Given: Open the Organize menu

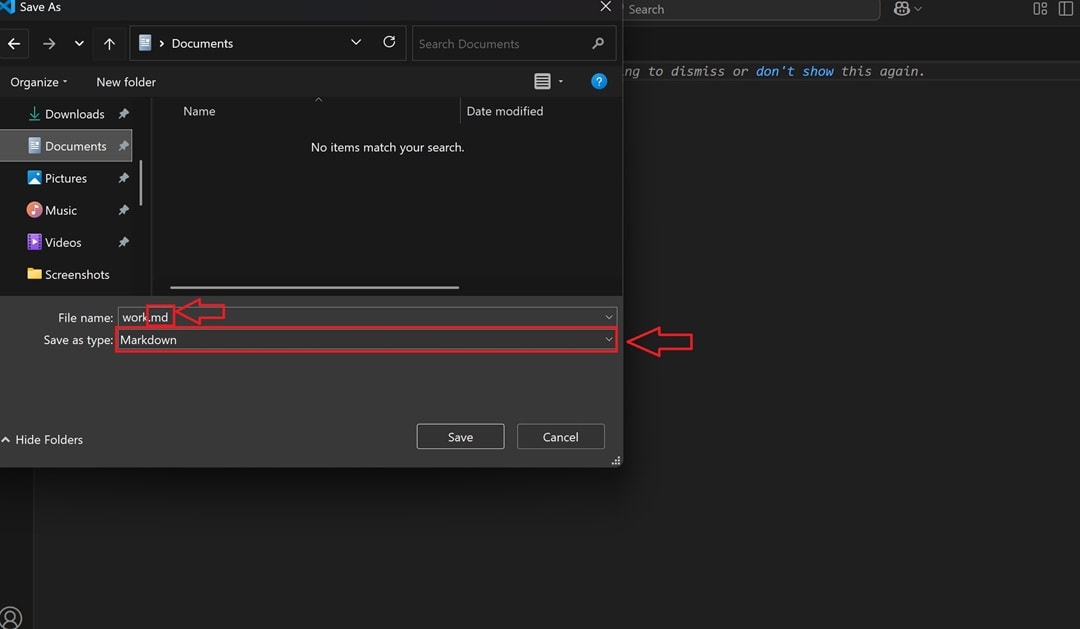Looking at the screenshot, I should click(39, 82).
